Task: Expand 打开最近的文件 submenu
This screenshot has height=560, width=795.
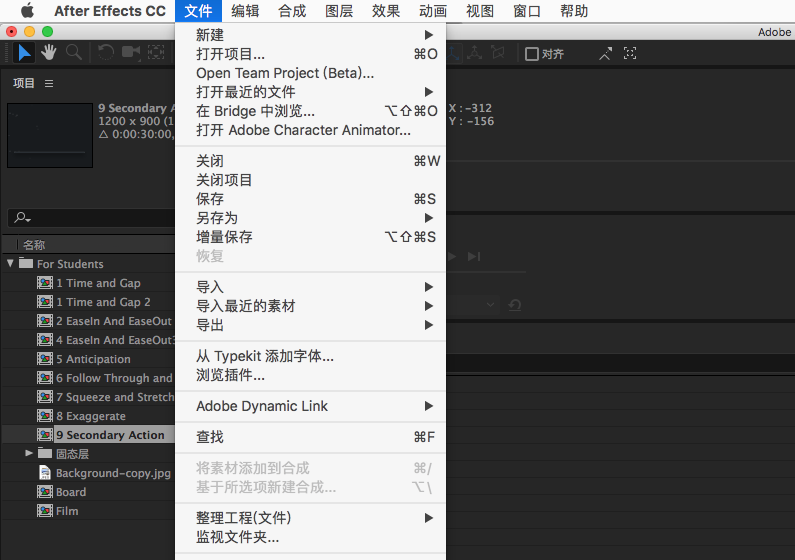Action: pos(310,92)
